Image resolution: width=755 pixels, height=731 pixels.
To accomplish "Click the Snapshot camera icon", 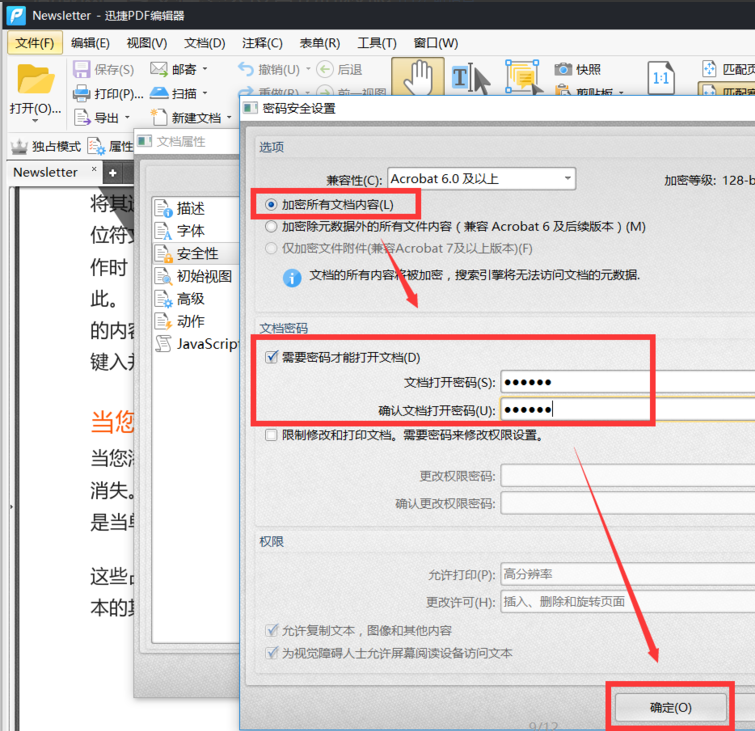I will pyautogui.click(x=563, y=69).
